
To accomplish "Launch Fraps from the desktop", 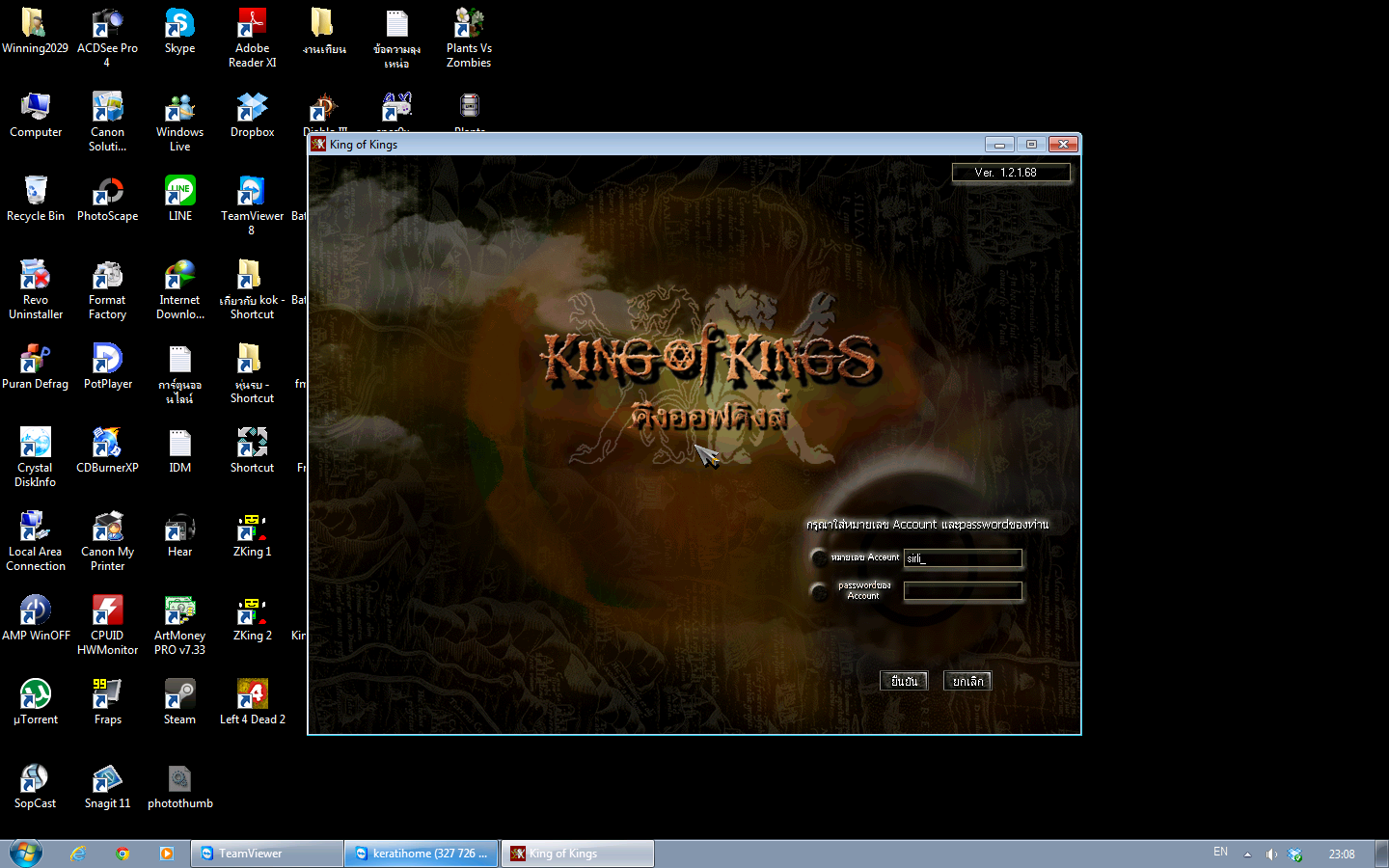I will click(107, 702).
